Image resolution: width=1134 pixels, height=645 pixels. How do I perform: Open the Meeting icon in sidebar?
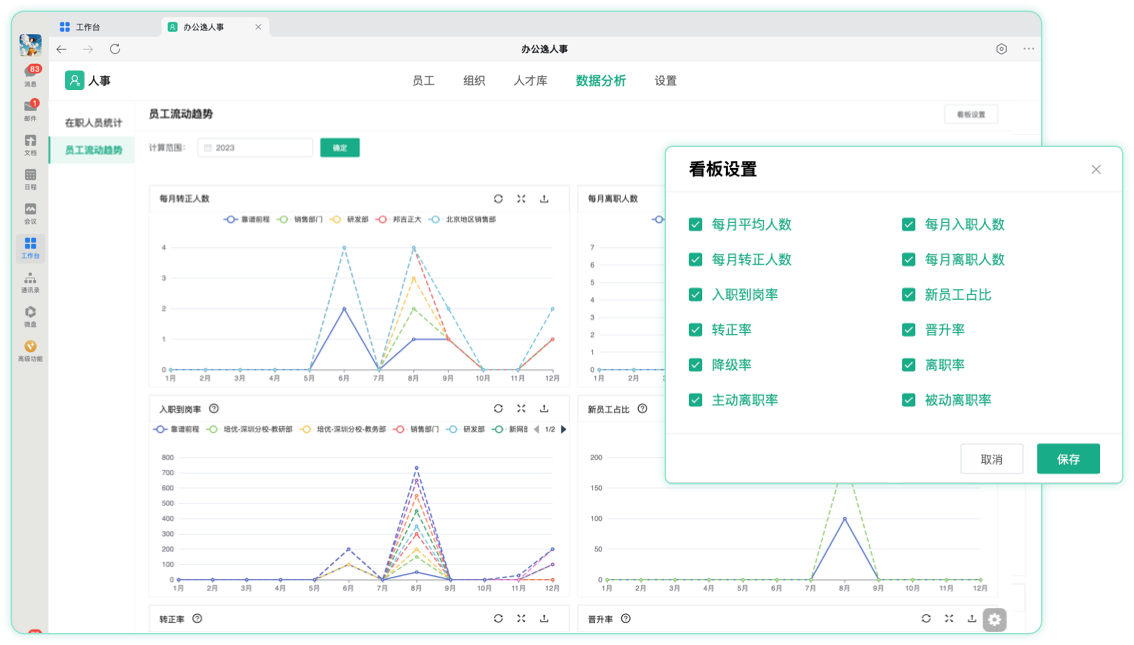click(30, 213)
